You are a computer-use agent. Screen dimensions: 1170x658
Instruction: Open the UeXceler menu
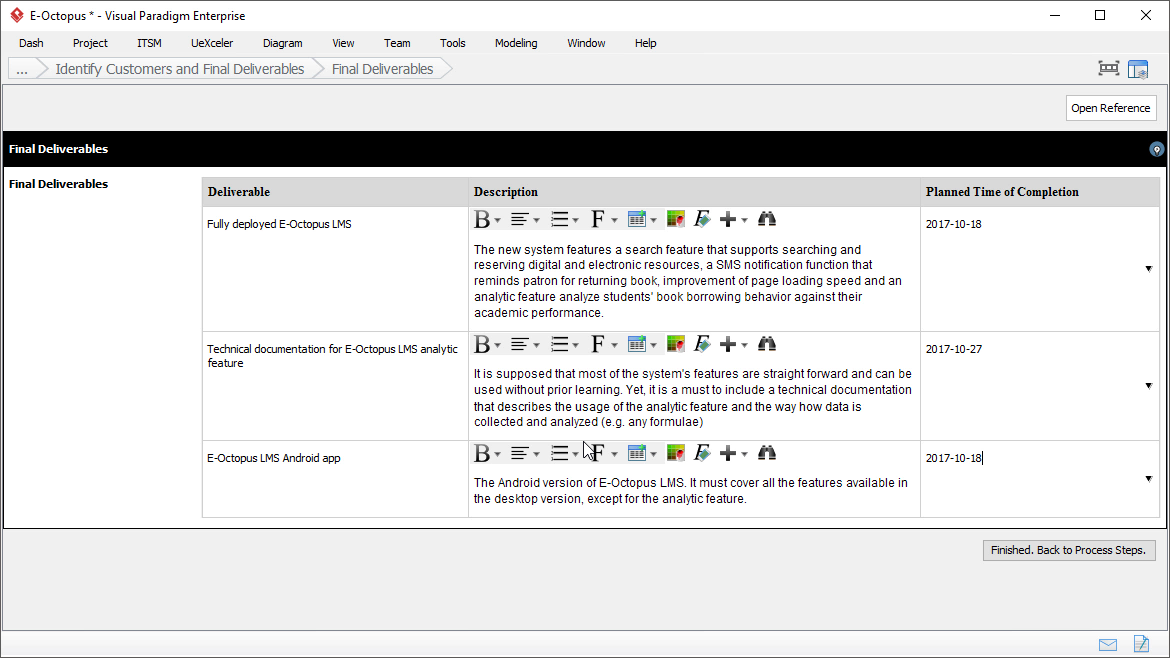[x=212, y=43]
